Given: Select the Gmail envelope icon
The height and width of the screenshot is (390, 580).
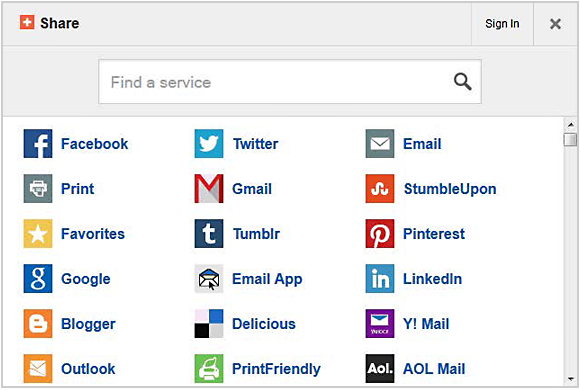Looking at the screenshot, I should (x=209, y=189).
